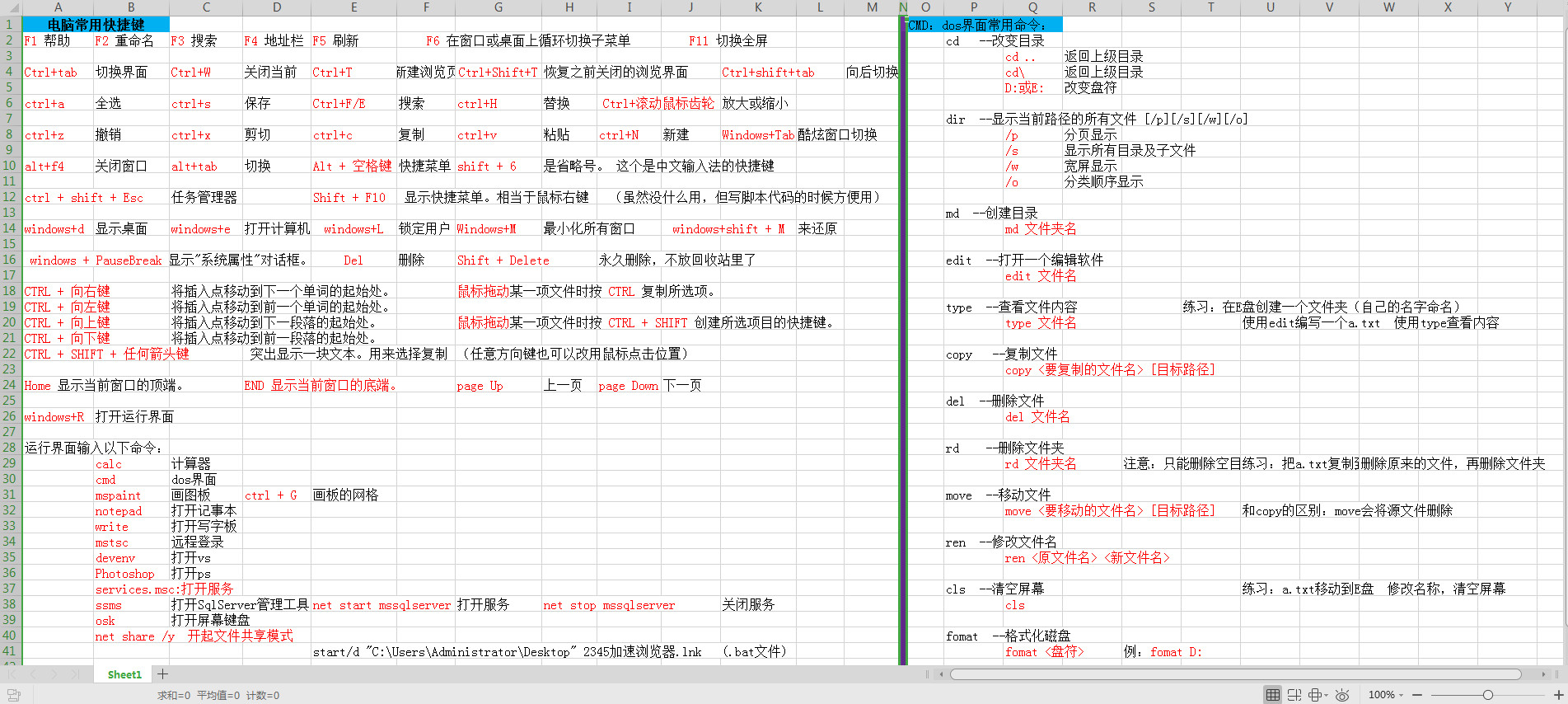Add a new sheet with the plus icon

click(x=163, y=674)
